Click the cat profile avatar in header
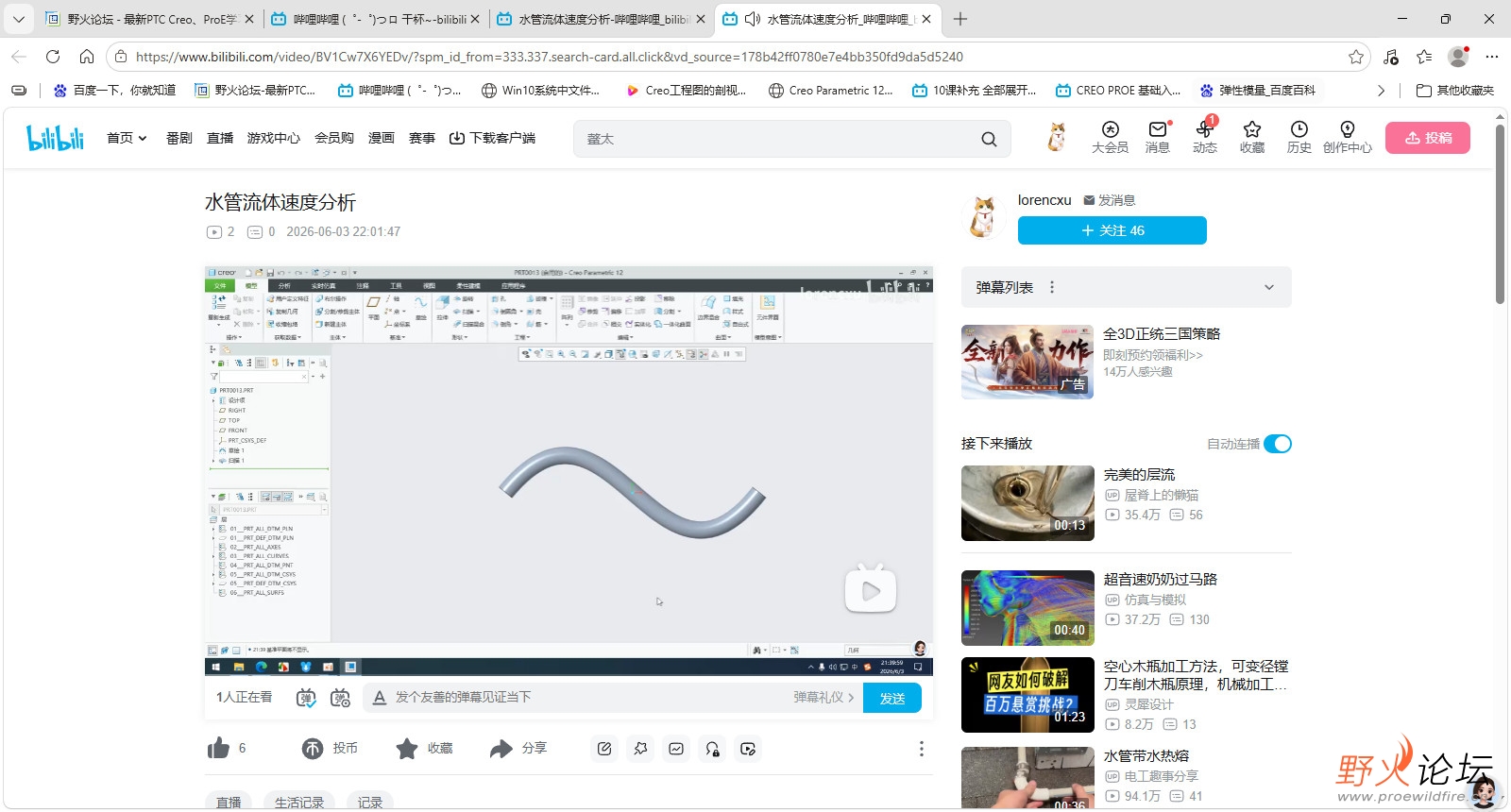 (1057, 137)
